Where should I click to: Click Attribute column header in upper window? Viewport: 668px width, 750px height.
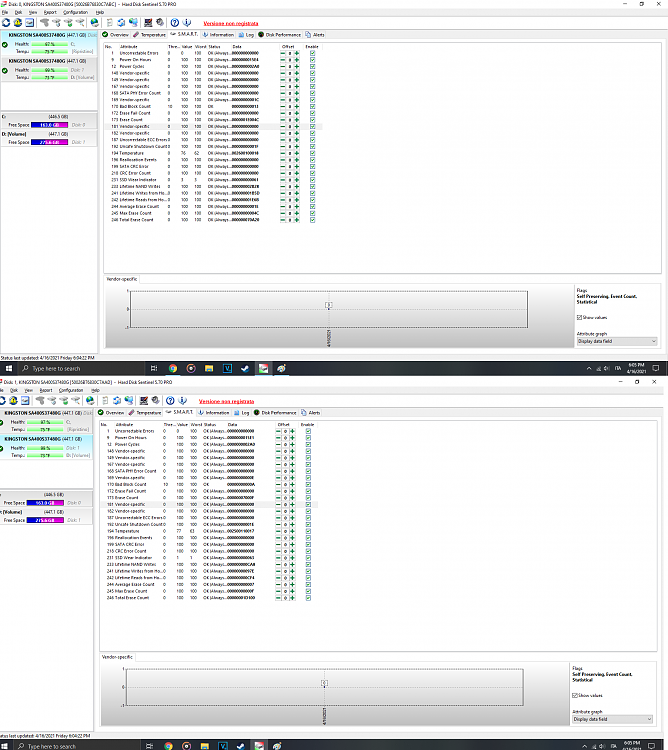coord(129,47)
